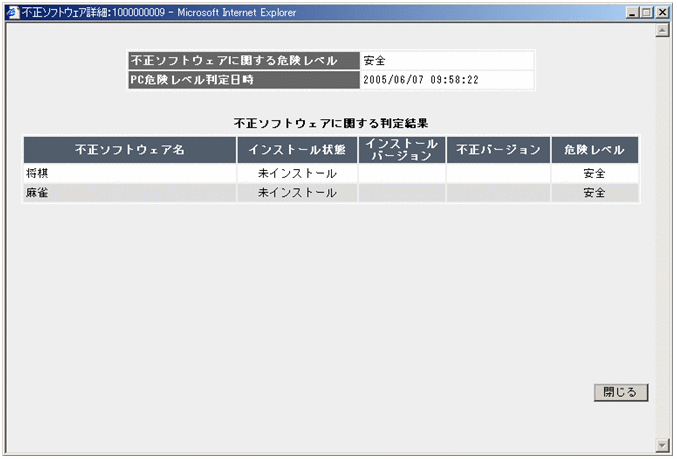
Task: Select the インストールバージョン column header
Action: point(402,150)
